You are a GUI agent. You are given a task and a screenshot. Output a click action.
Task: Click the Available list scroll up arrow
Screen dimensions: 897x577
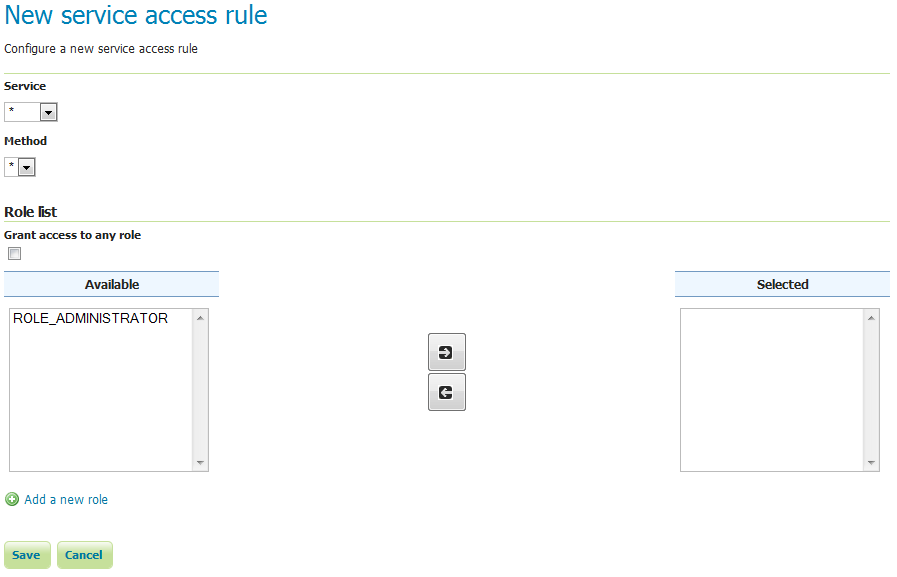coord(201,318)
